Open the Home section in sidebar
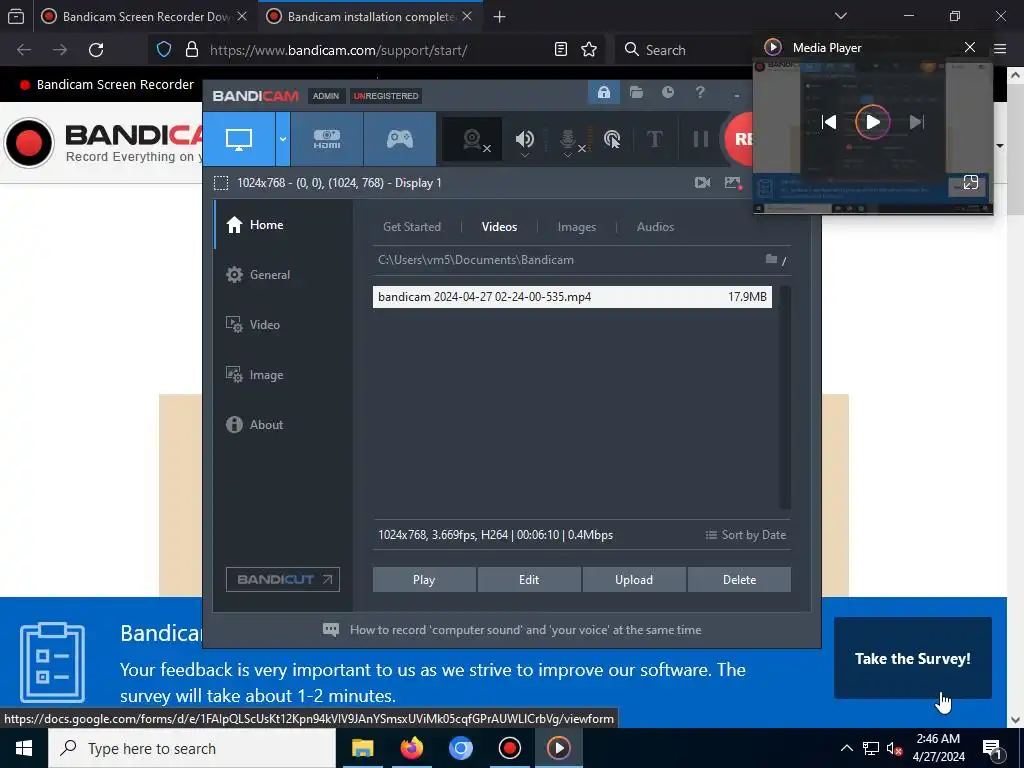 (x=283, y=225)
